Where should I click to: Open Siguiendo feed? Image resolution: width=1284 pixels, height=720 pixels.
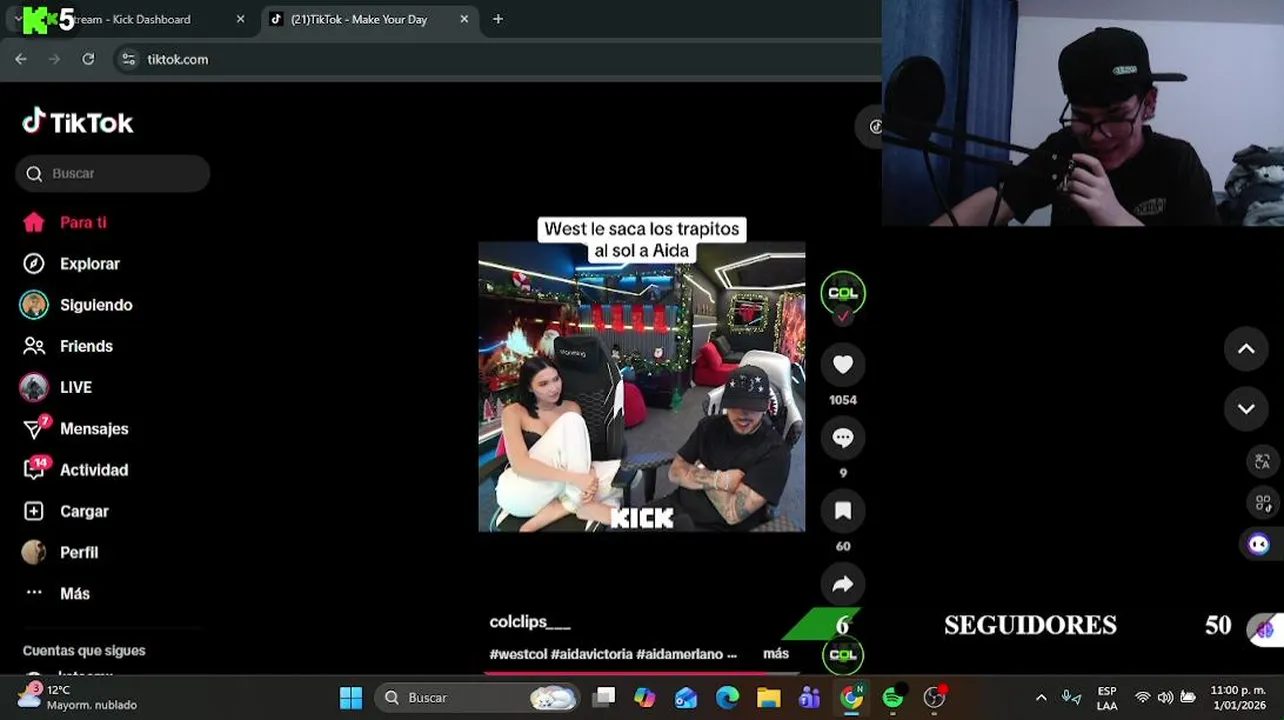77,305
